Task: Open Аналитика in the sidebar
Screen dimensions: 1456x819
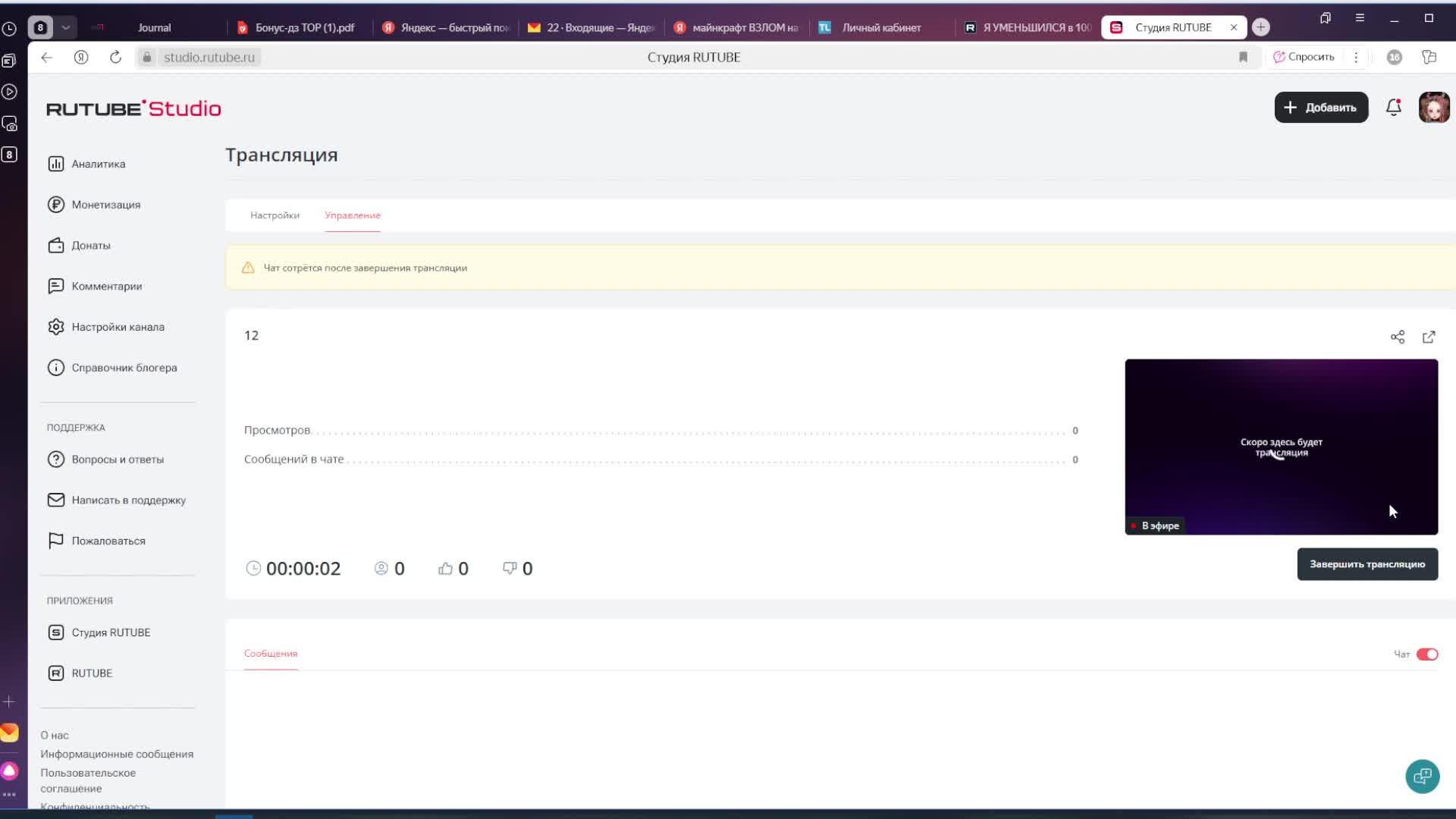Action: [87, 164]
